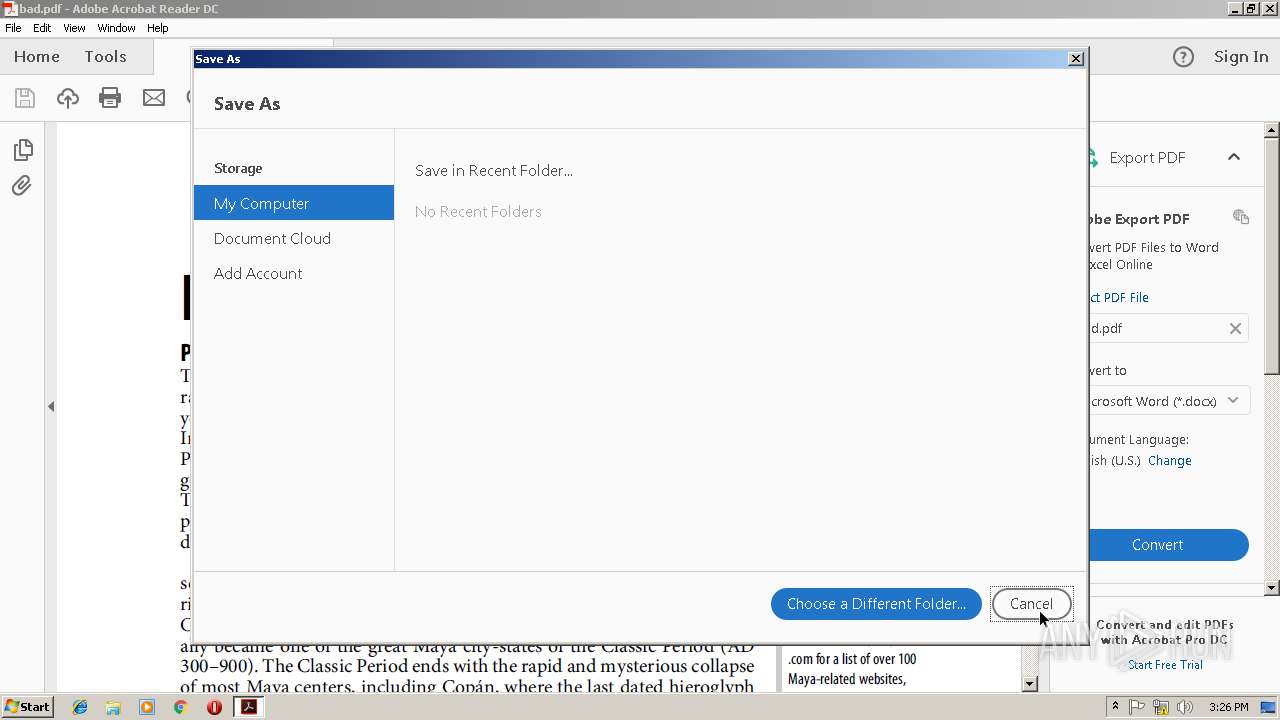
Task: Open the Help menu
Action: pos(158,28)
